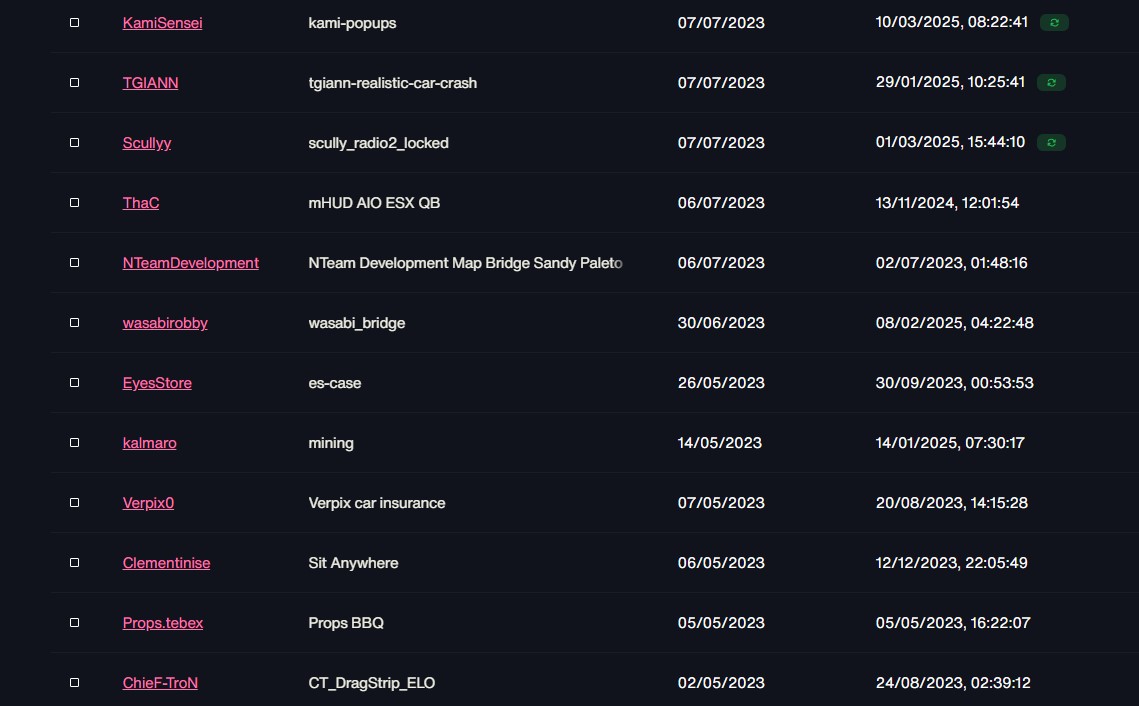Visit the EyesStore link

tap(157, 383)
